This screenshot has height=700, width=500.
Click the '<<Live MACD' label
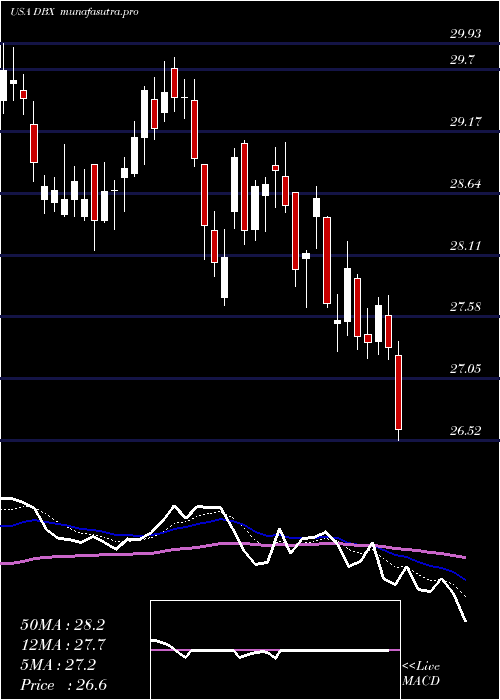coord(421,674)
